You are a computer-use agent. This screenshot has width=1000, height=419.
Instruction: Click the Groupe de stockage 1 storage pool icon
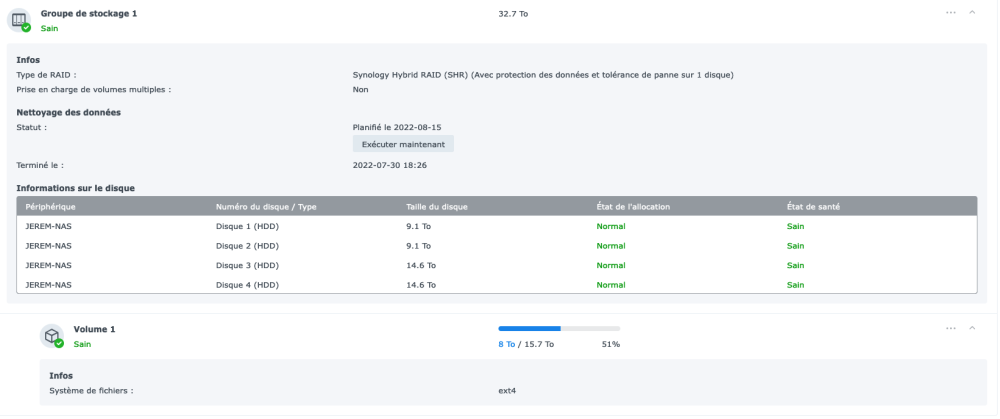pyautogui.click(x=19, y=19)
